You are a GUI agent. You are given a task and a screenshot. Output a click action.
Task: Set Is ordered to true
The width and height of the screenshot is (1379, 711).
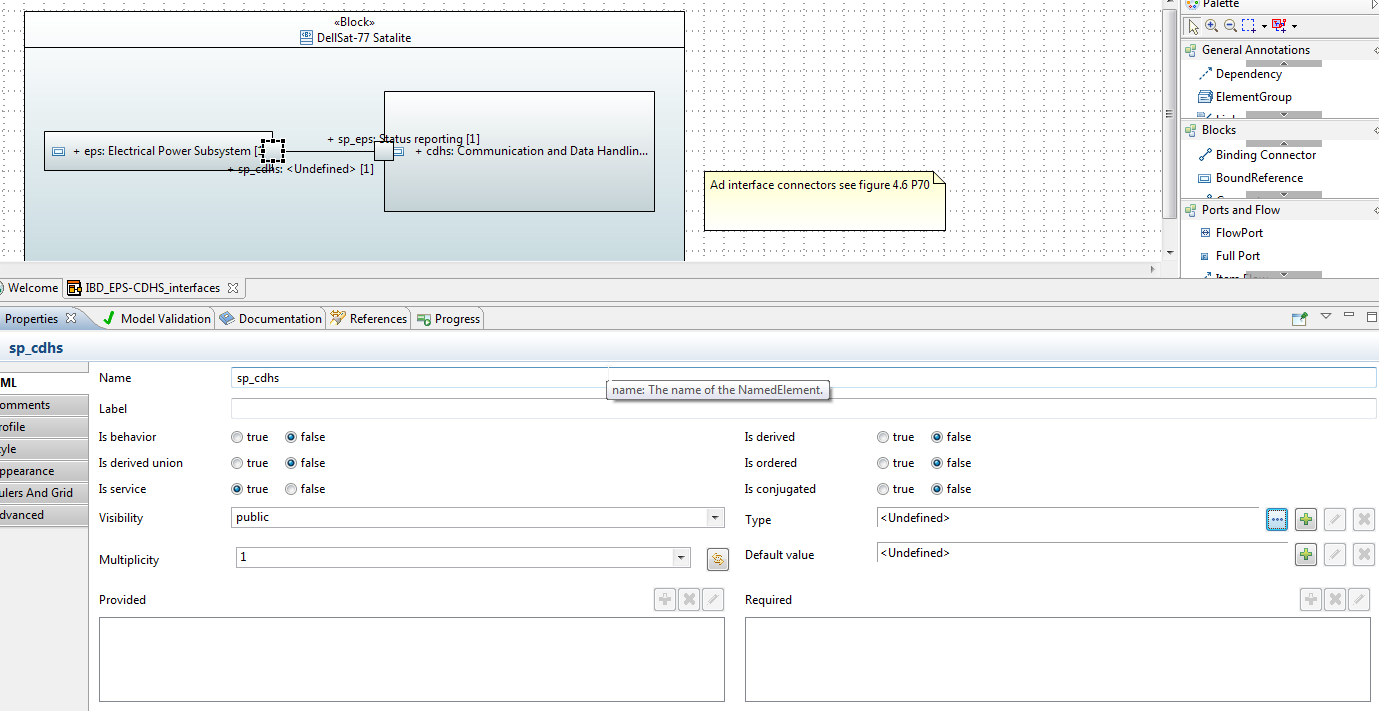883,463
